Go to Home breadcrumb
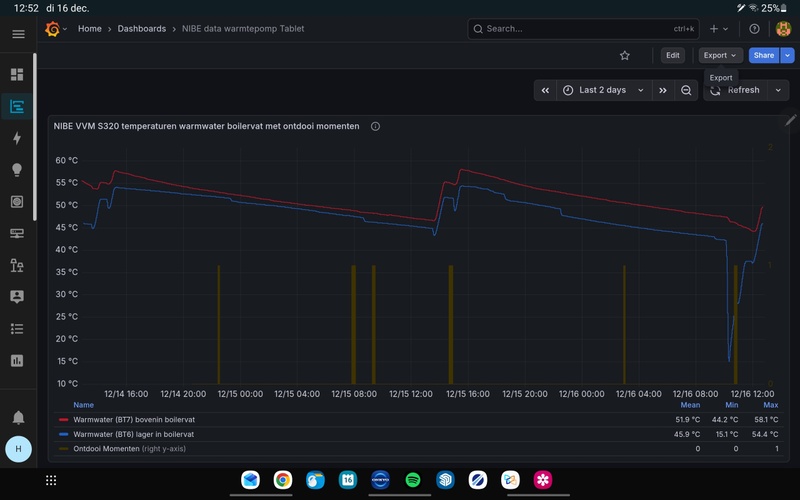 90,29
